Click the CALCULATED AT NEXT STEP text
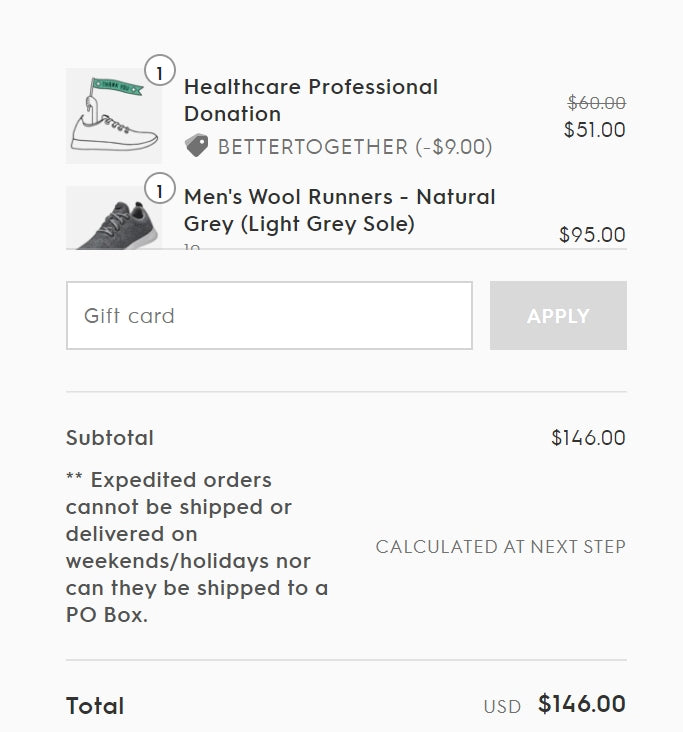The height and width of the screenshot is (732, 683). click(x=500, y=547)
